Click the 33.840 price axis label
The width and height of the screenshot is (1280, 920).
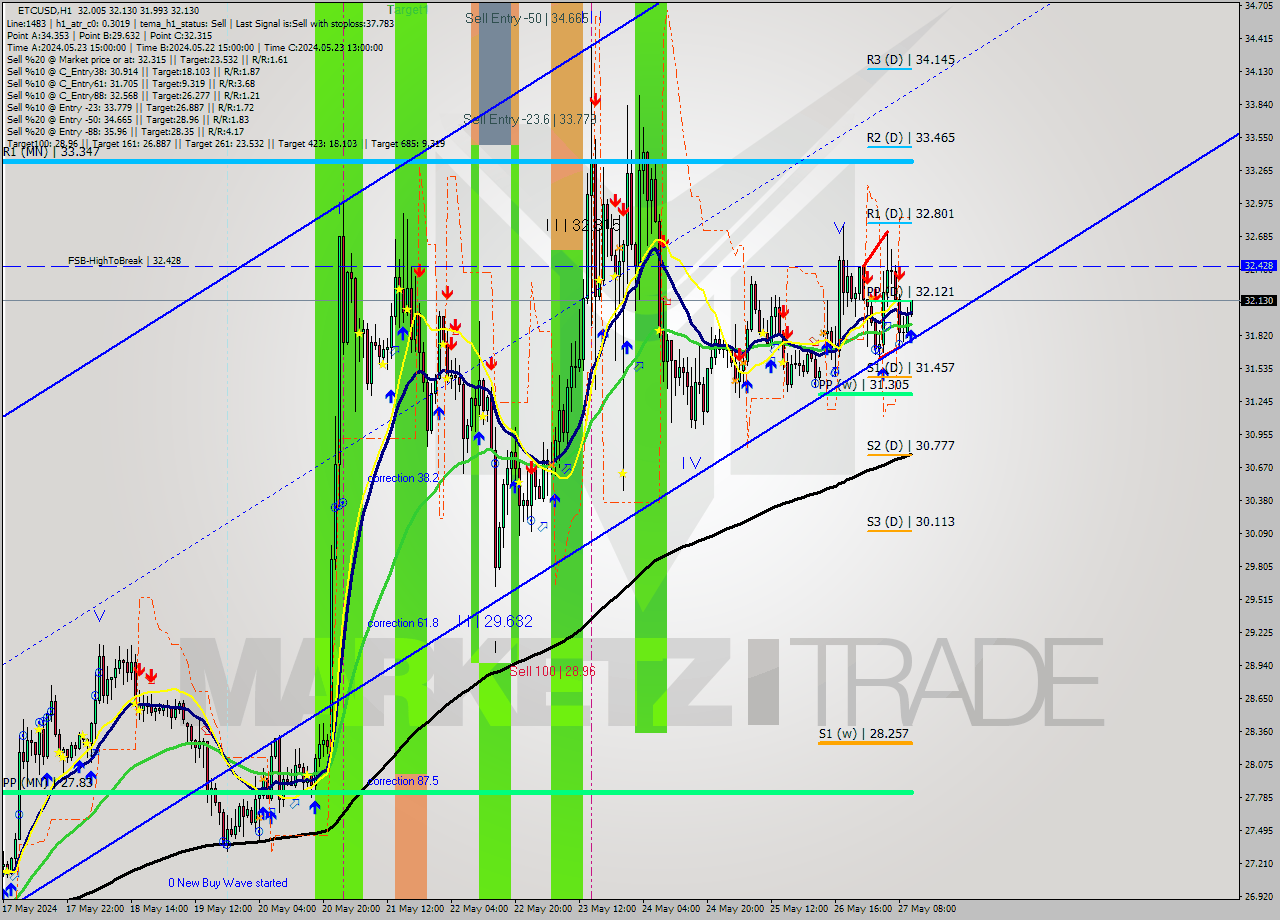coord(1257,104)
